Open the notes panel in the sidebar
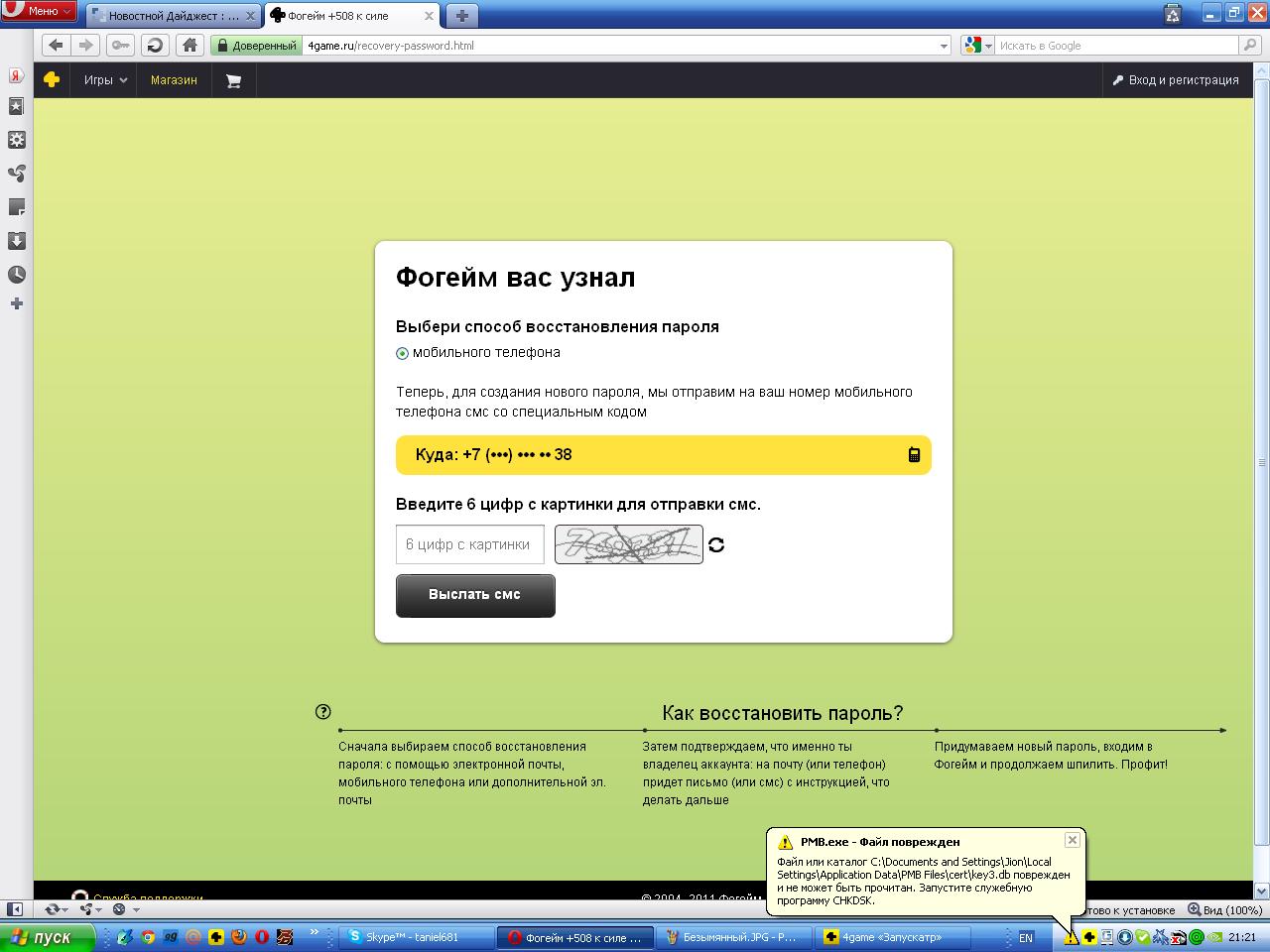The width and height of the screenshot is (1270, 952). pos(16,207)
